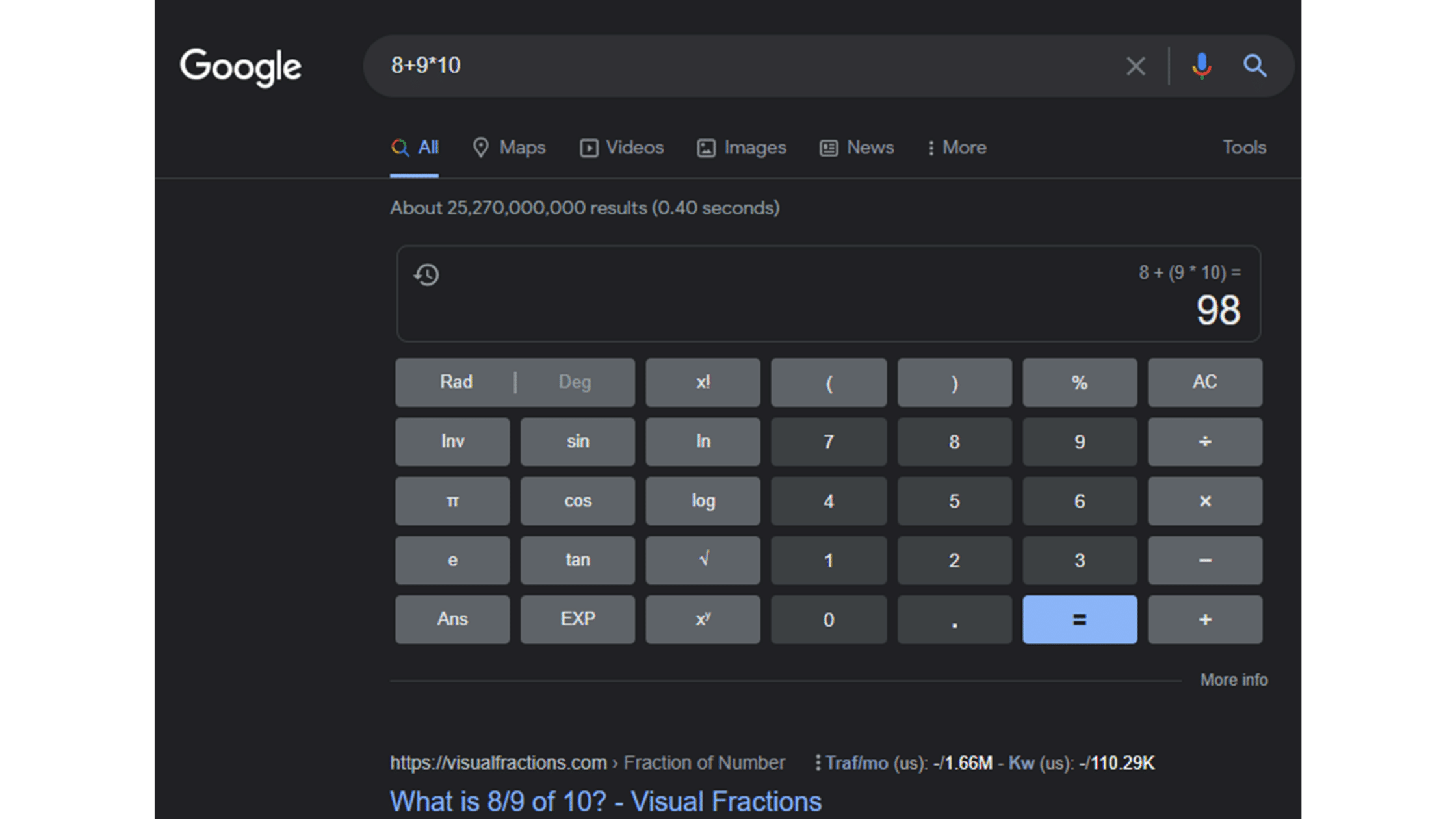Click digit 5 on calculator
Image resolution: width=1456 pixels, height=819 pixels.
pyautogui.click(x=954, y=501)
